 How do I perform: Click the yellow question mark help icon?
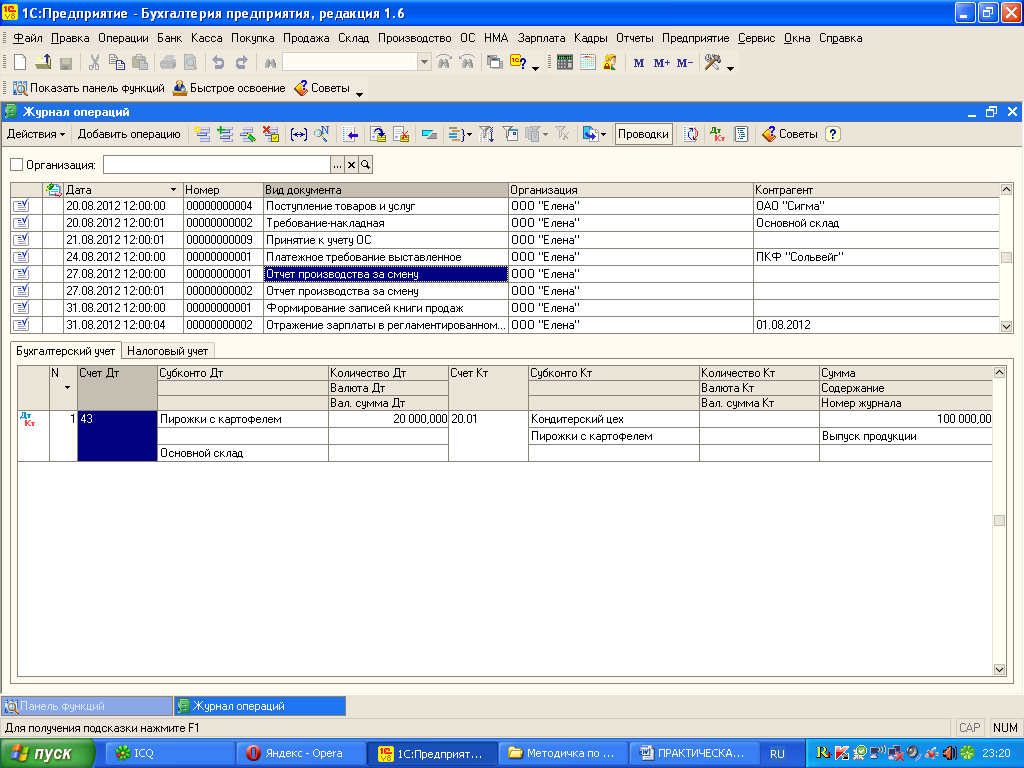pyautogui.click(x=832, y=135)
